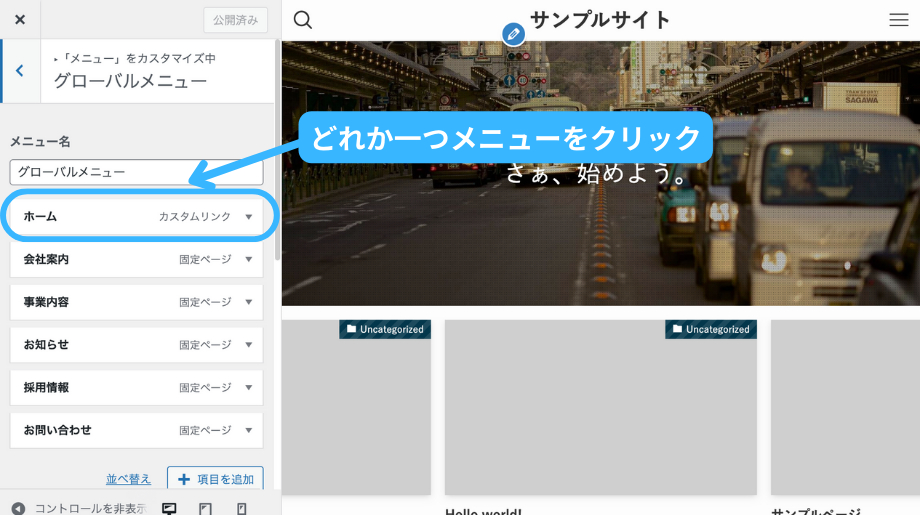Click the メニュー名 text input field

click(136, 172)
